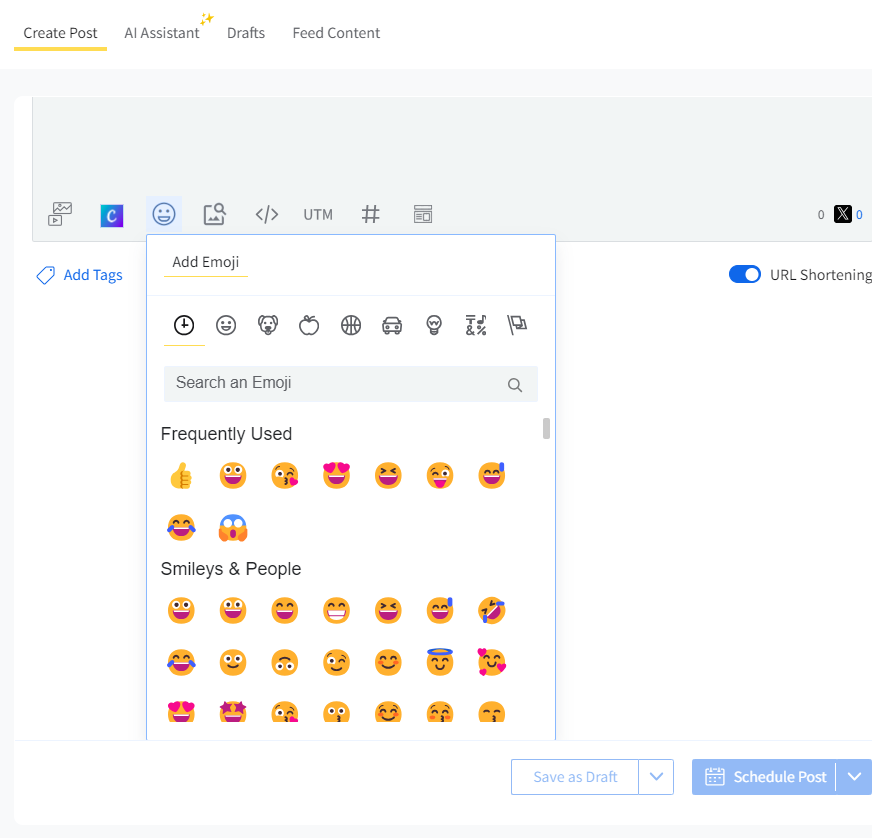Pick the thumbs up emoji
Image resolution: width=872 pixels, height=838 pixels.
click(x=181, y=476)
